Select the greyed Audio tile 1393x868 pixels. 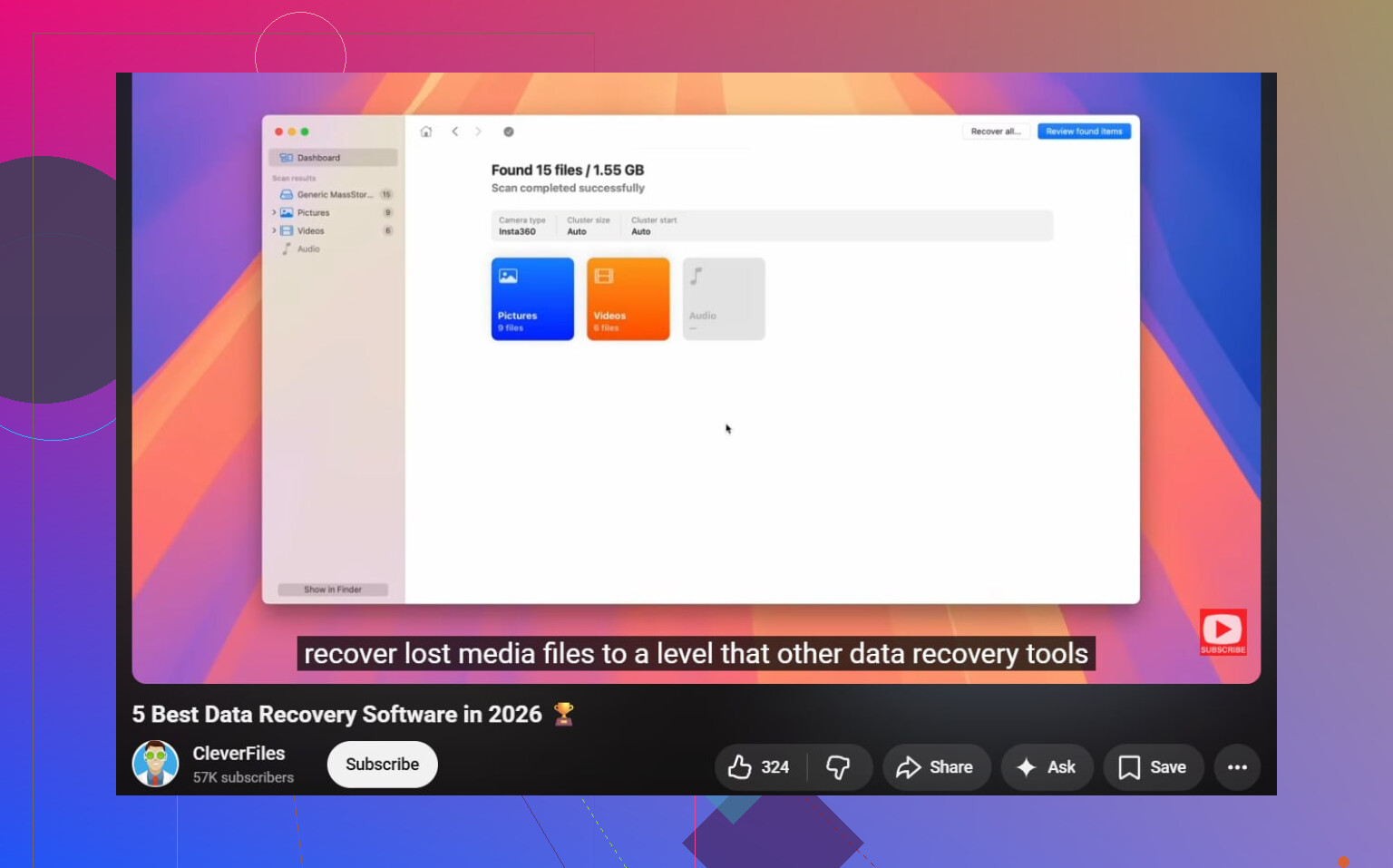pyautogui.click(x=724, y=298)
